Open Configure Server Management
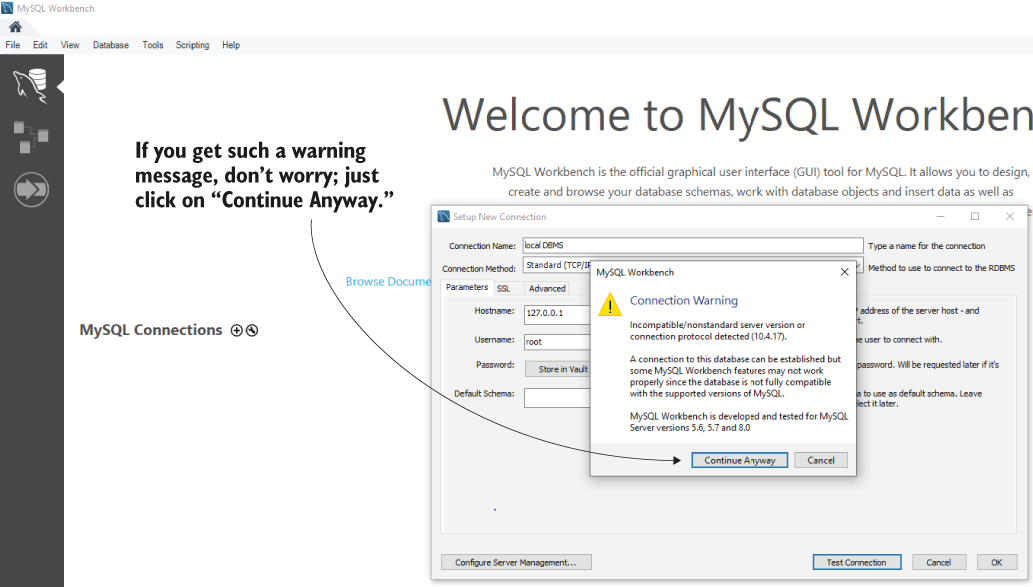 coord(515,561)
